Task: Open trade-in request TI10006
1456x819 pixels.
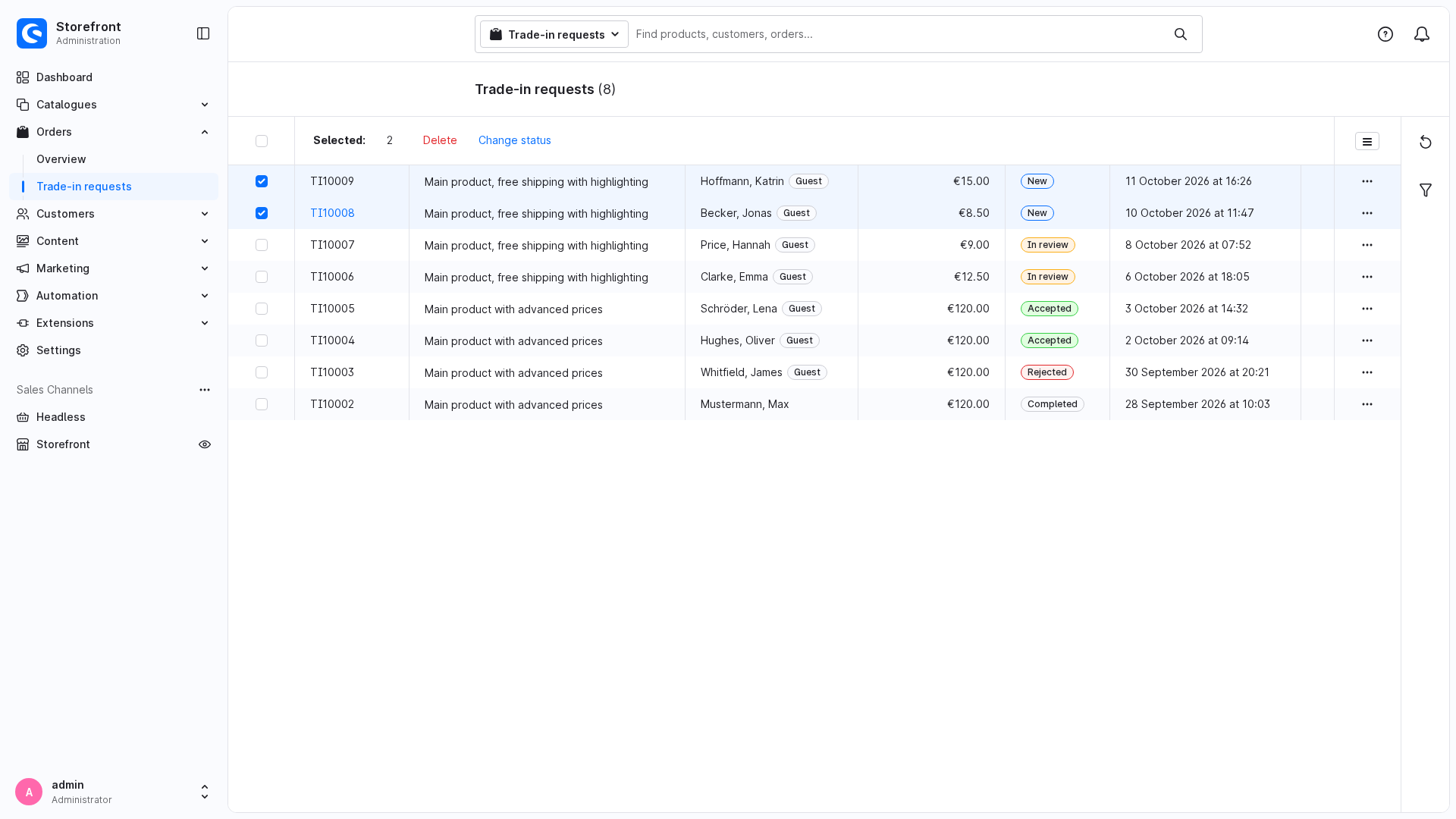Action: (x=332, y=277)
